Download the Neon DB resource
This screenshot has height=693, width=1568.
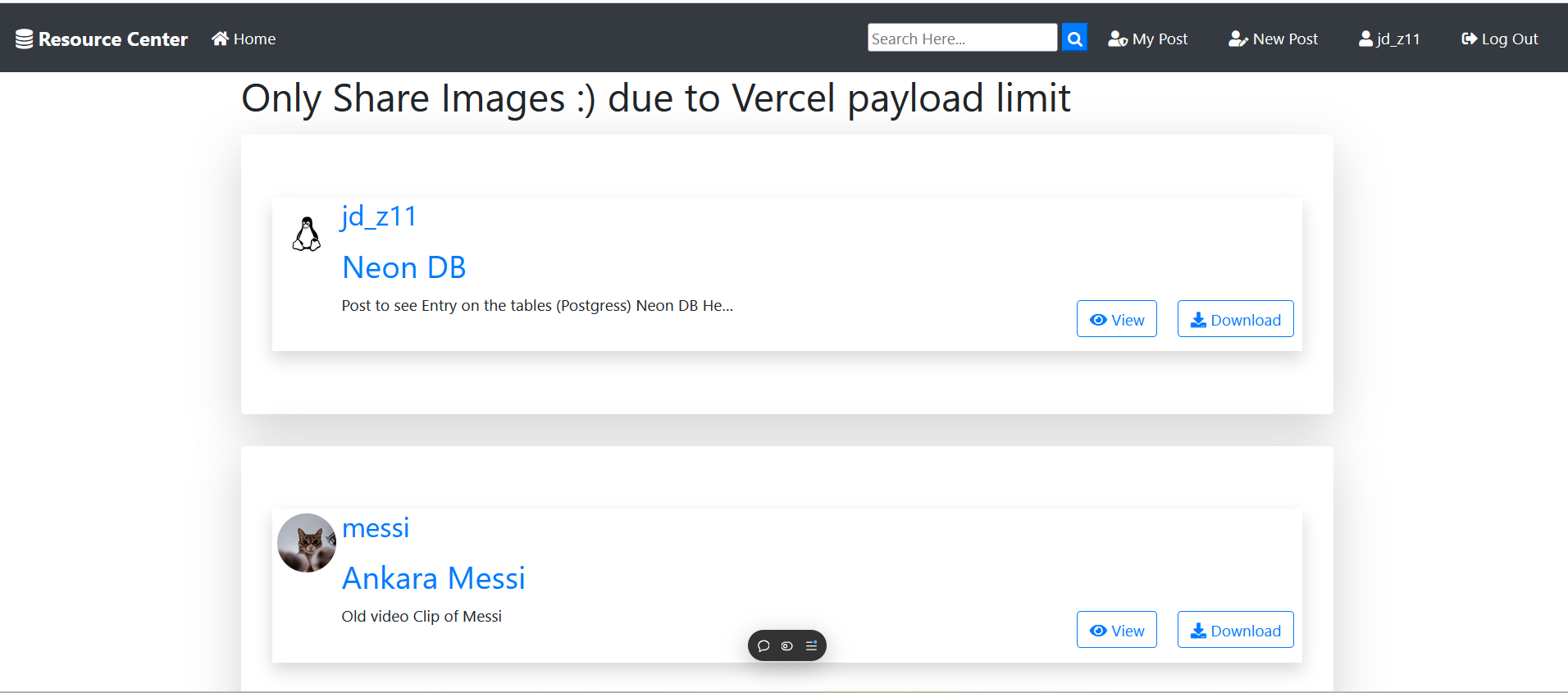1235,319
